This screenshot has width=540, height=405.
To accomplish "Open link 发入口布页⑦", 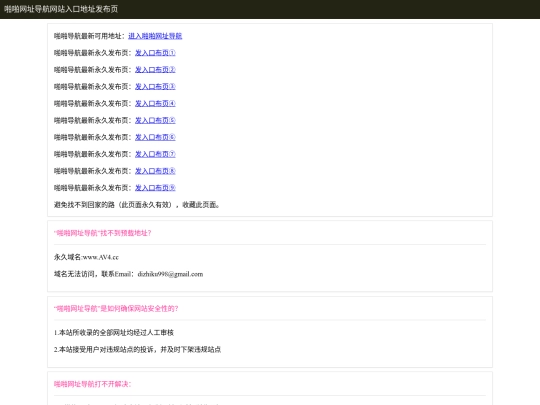I will (x=155, y=154).
